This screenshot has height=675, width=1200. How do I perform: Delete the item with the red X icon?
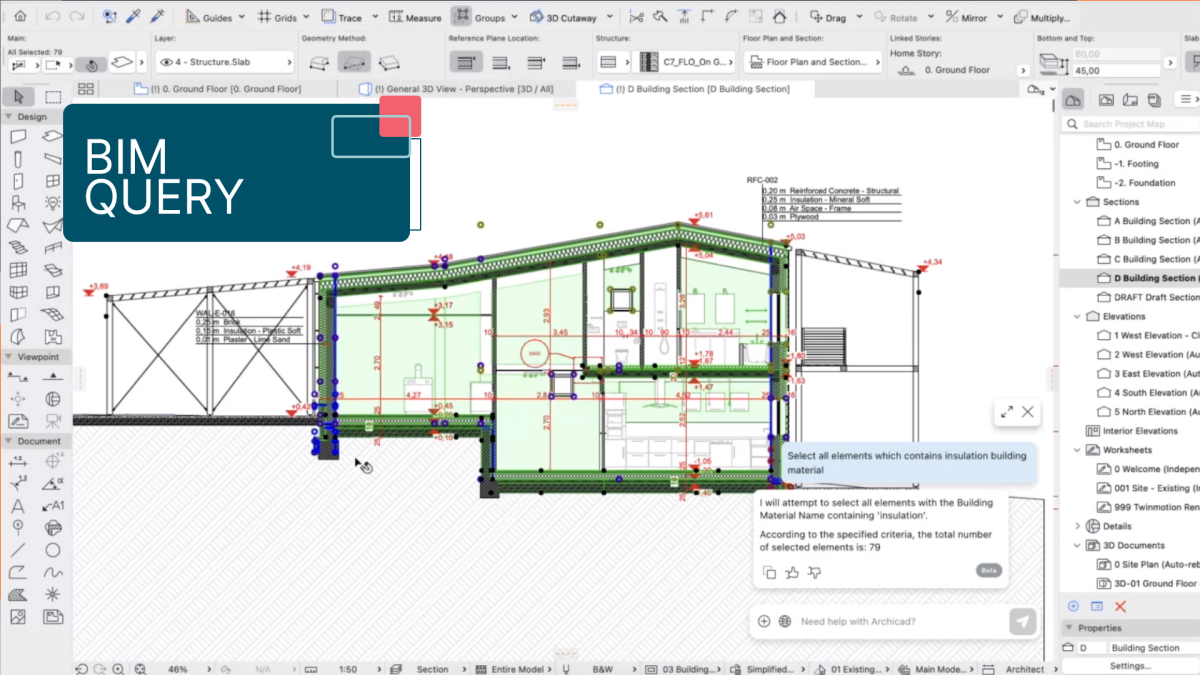1120,606
